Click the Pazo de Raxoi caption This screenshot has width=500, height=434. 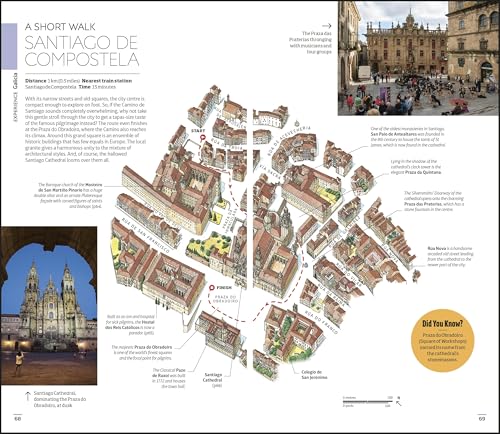tap(169, 378)
